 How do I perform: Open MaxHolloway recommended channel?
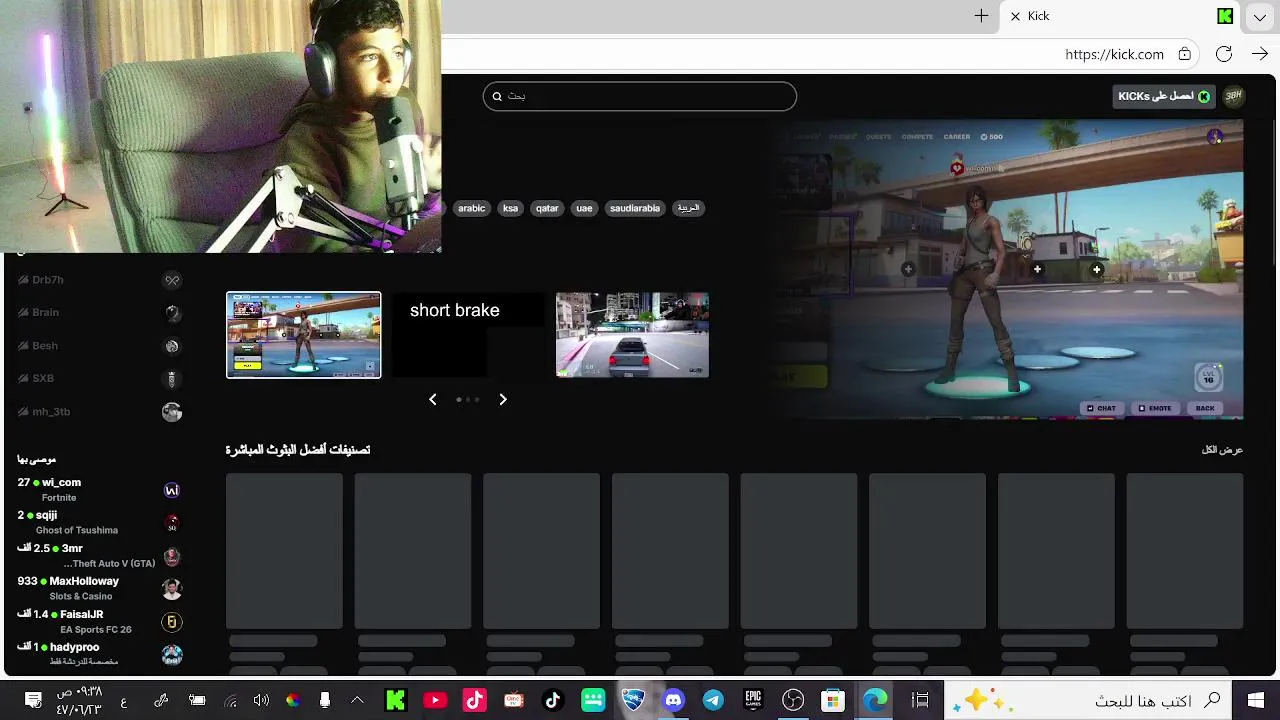point(100,589)
